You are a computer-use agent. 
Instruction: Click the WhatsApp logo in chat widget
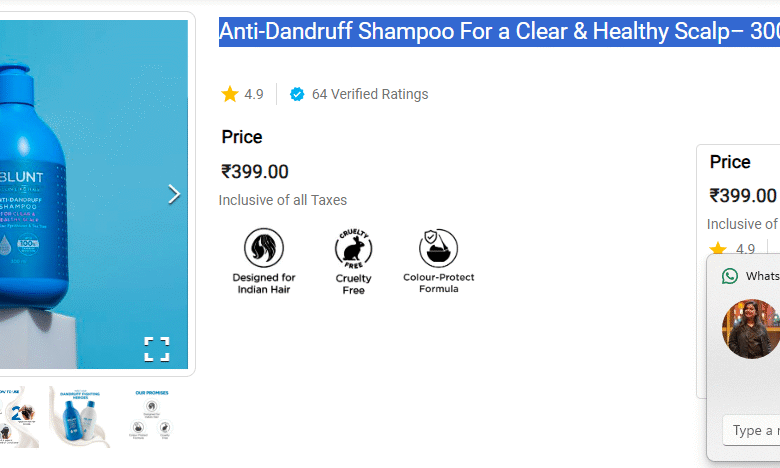(730, 276)
